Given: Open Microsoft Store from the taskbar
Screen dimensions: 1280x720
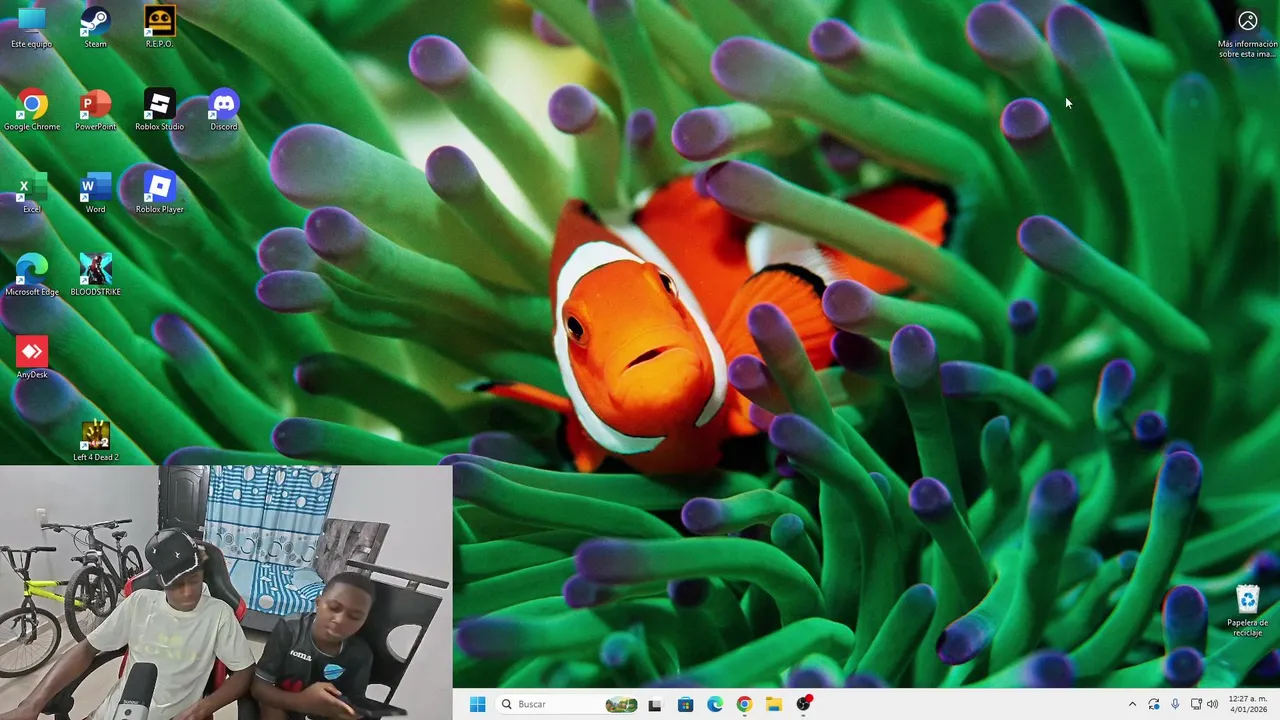Looking at the screenshot, I should pyautogui.click(x=685, y=704).
